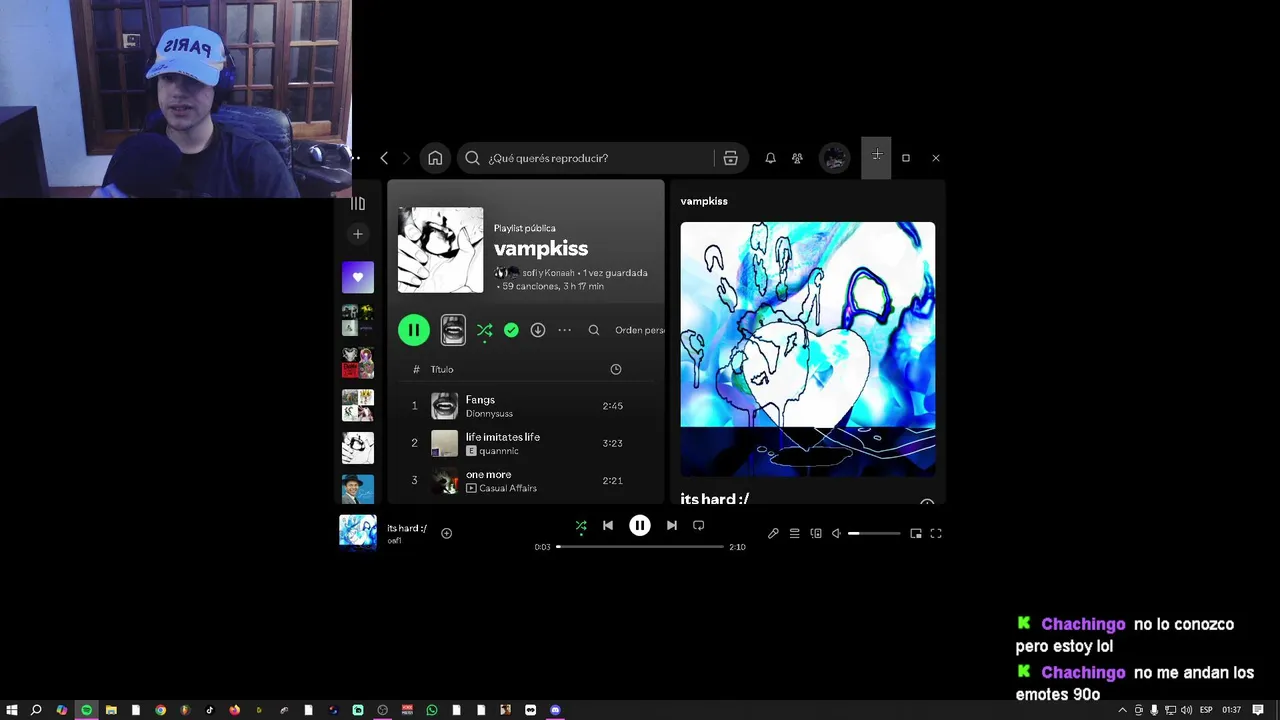Open the vampkiss playlist thumbnail in sidebar
The image size is (1280, 720).
358,448
